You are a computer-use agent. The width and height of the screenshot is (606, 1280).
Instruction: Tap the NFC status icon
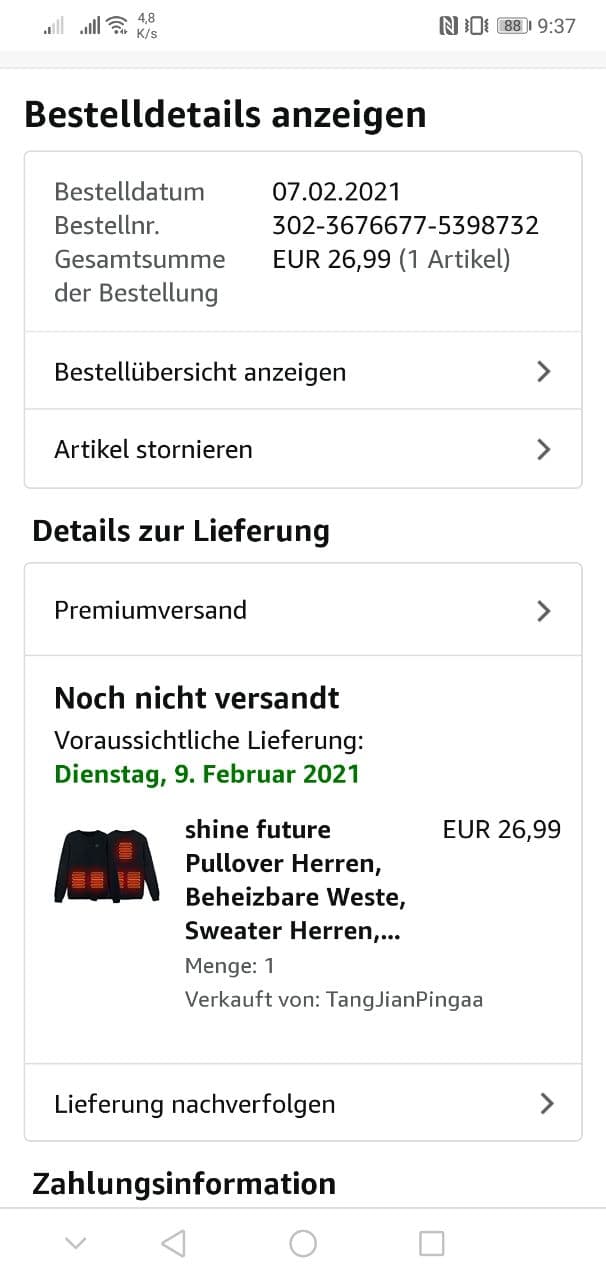449,26
